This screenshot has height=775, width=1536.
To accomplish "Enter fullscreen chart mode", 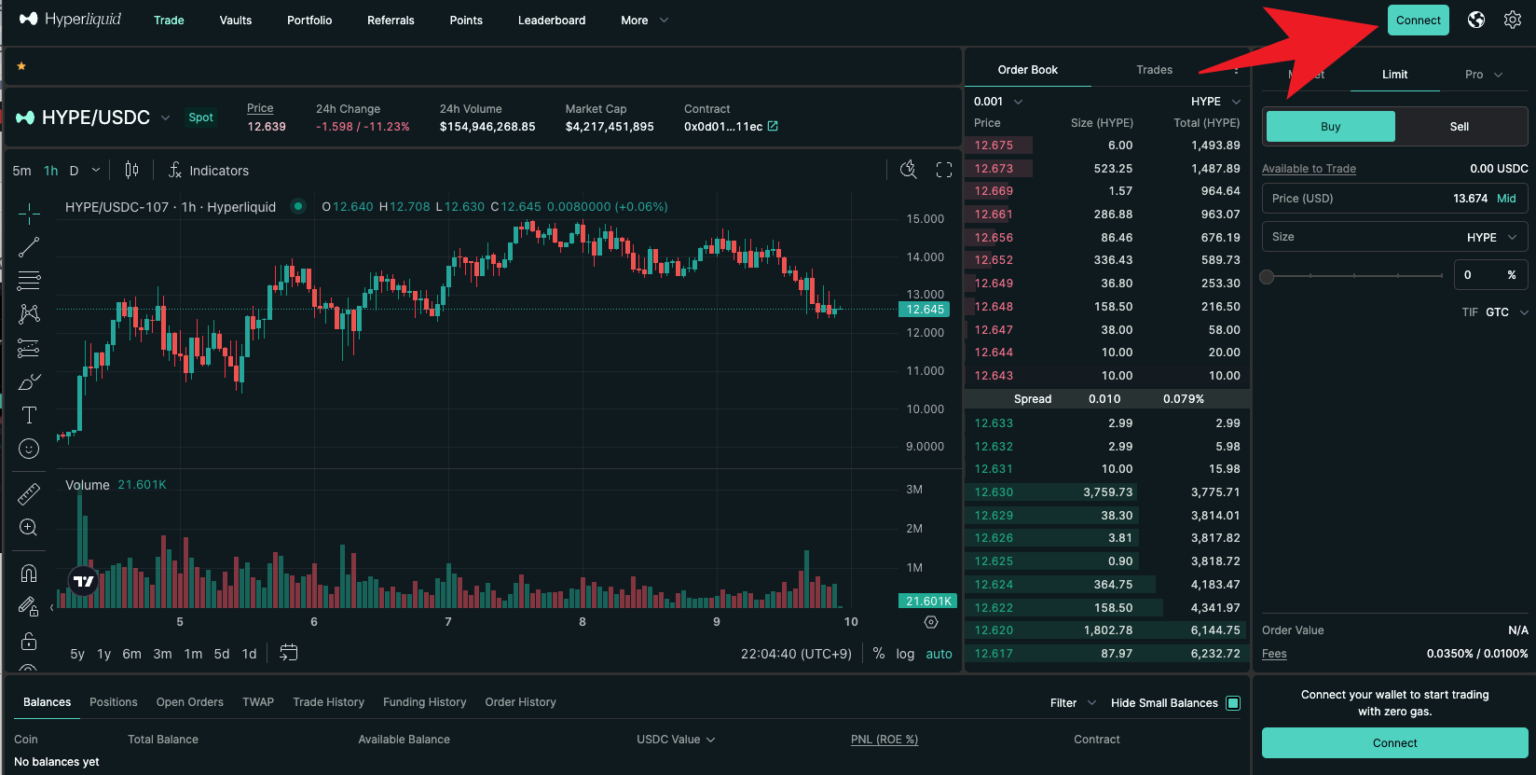I will coord(943,169).
